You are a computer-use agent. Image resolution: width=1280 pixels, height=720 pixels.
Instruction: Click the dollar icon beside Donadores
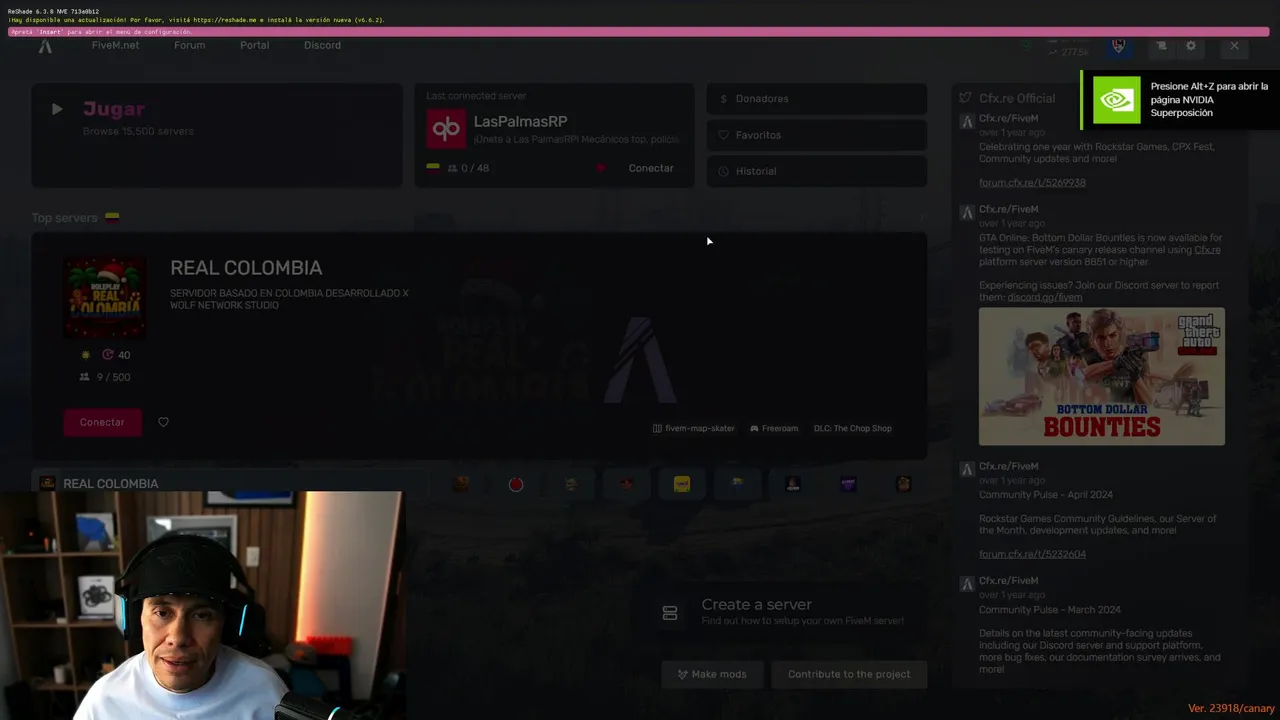pos(723,99)
